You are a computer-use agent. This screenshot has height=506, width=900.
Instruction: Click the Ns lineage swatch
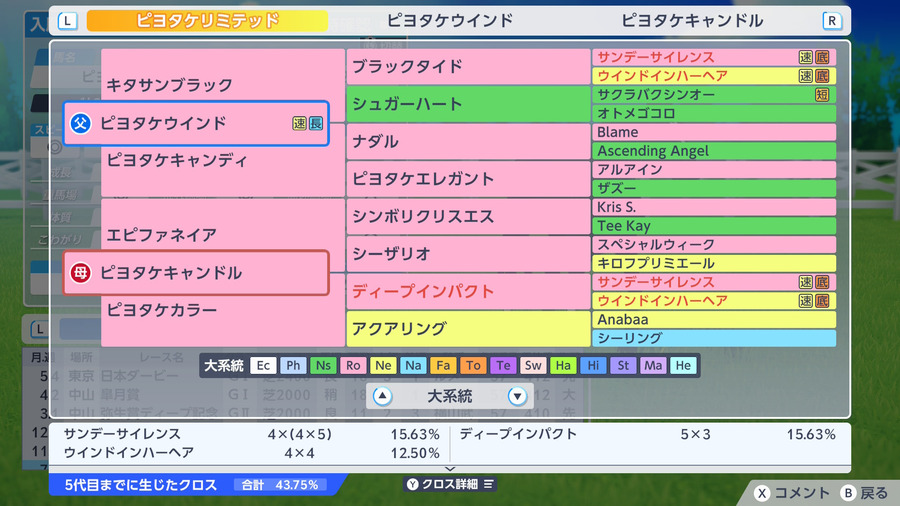click(323, 365)
